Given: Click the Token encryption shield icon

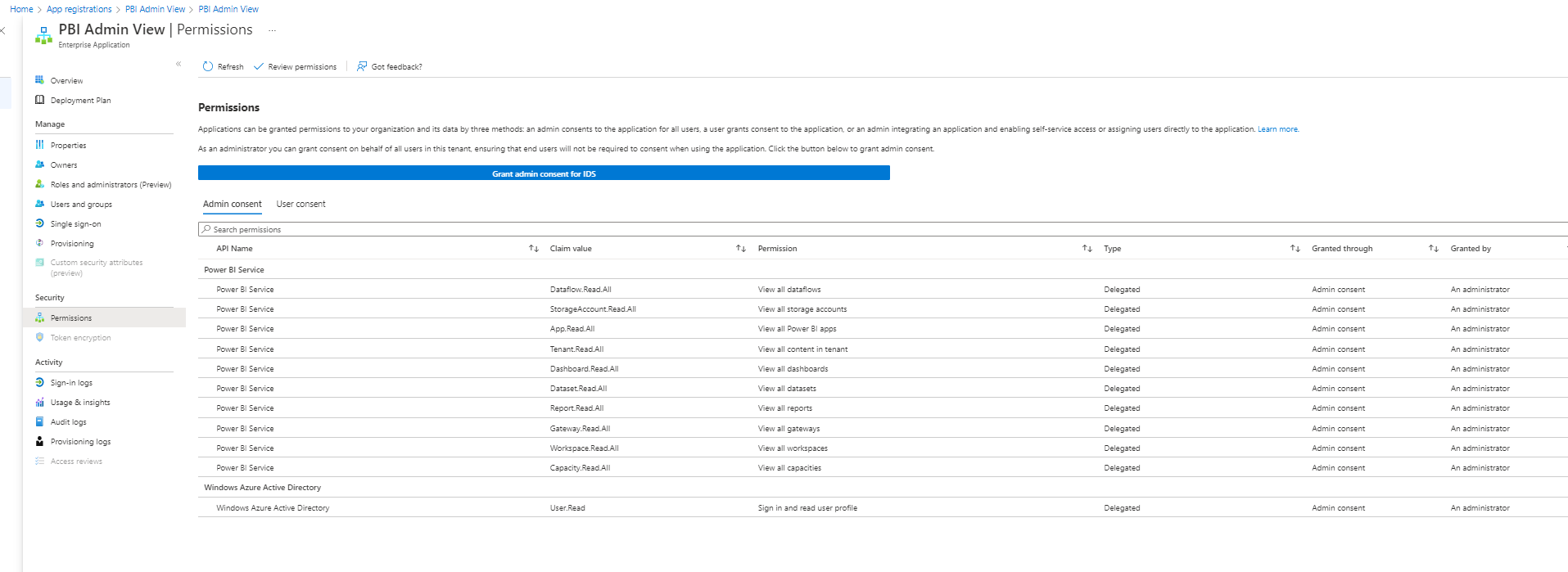Looking at the screenshot, I should 39,337.
